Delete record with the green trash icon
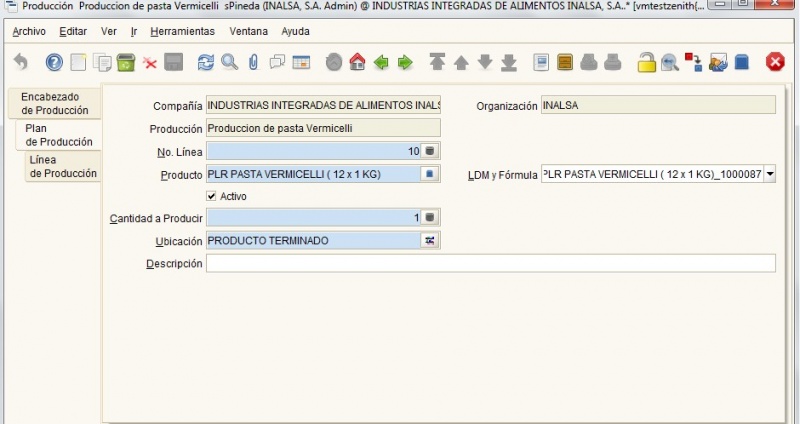This screenshot has width=800, height=424. pos(126,62)
